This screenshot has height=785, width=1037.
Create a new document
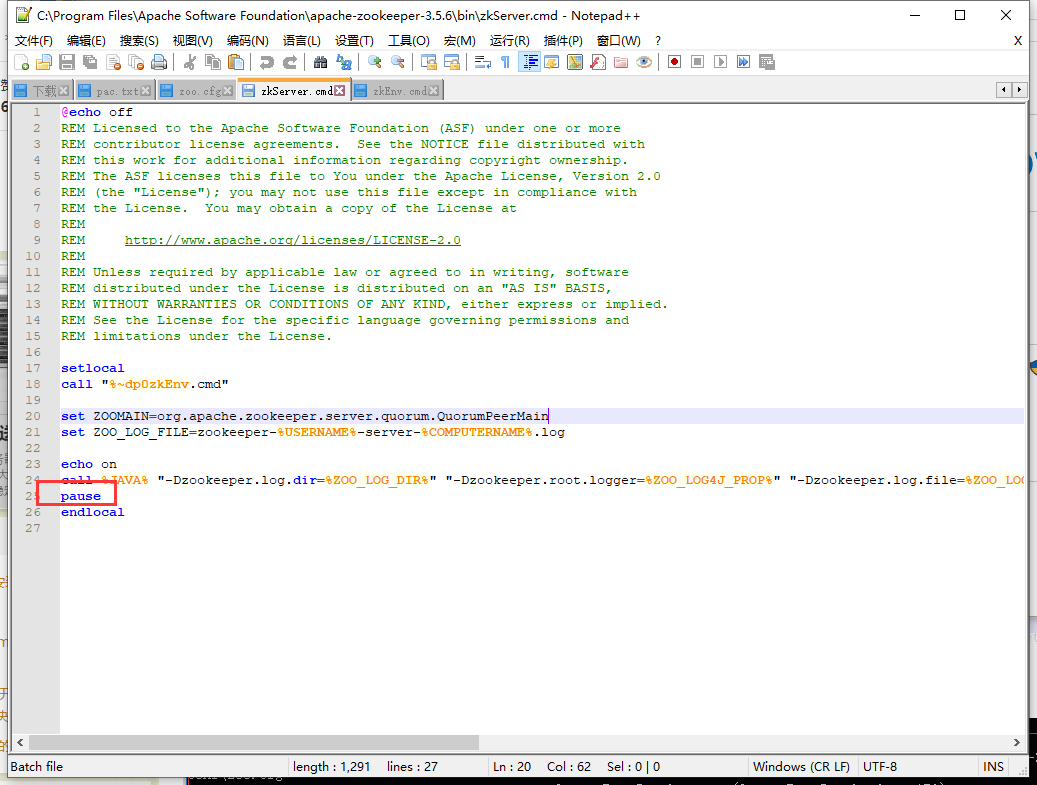[20, 62]
